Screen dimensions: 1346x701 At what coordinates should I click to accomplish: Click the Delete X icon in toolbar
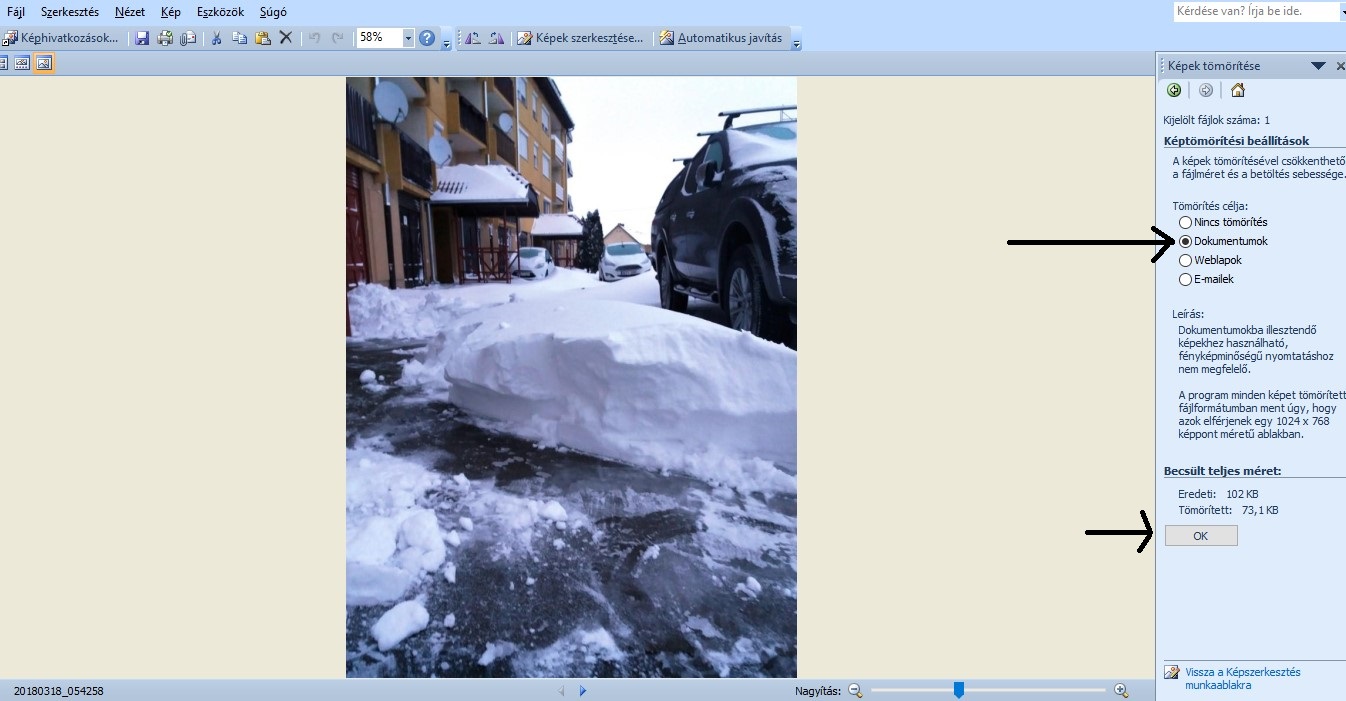click(285, 38)
